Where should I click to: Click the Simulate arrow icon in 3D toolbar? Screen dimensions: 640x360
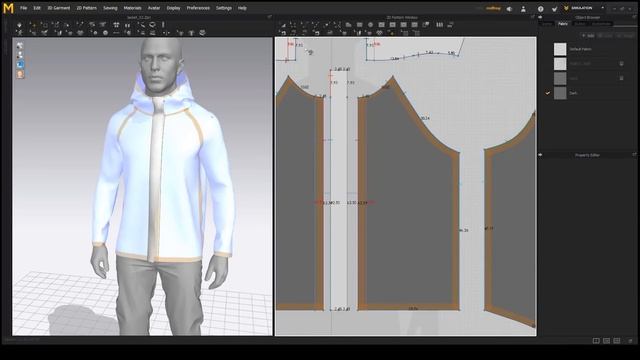(x=19, y=25)
